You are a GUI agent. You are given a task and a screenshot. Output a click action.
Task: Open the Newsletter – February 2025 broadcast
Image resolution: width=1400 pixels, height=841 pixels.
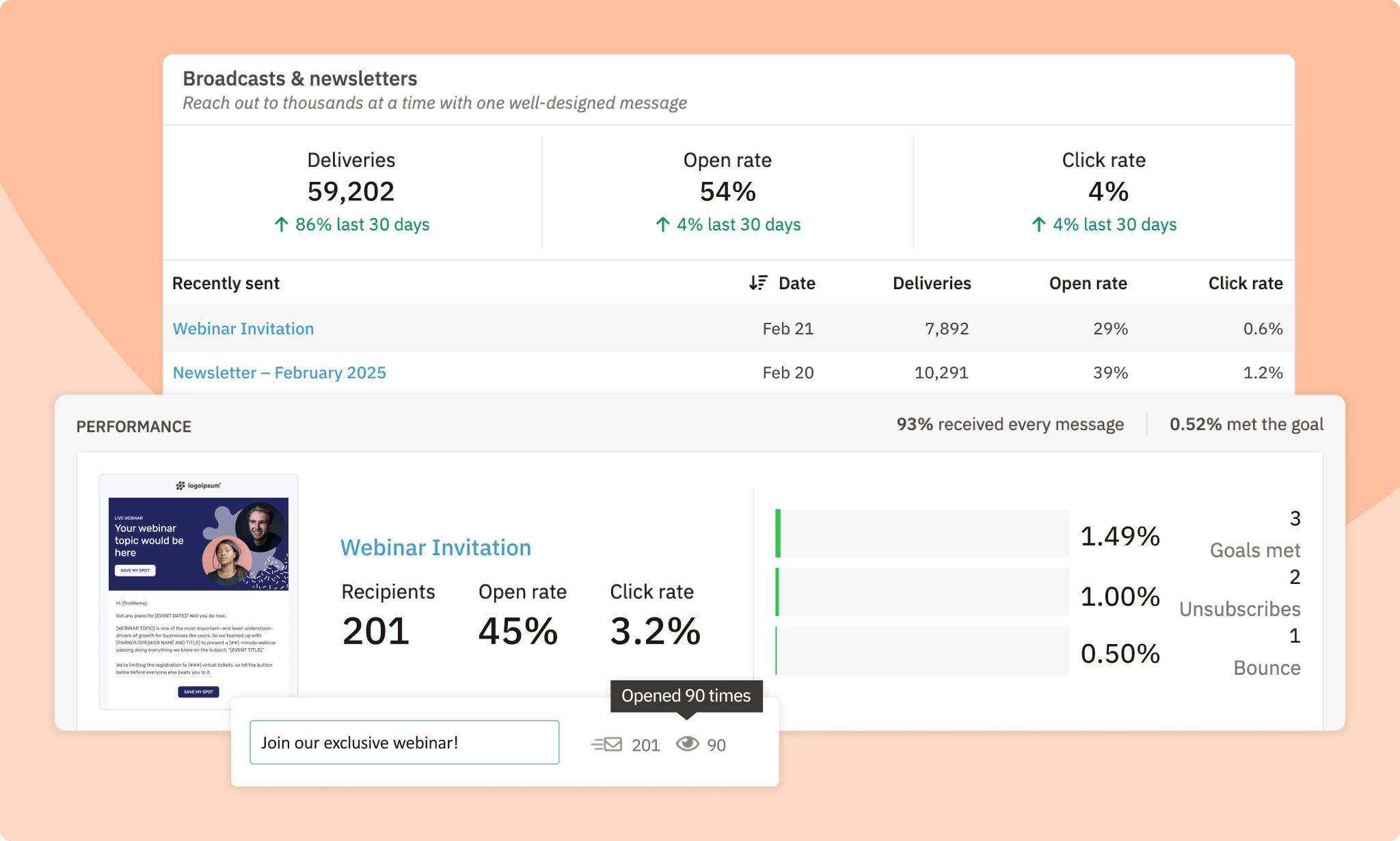[x=280, y=373]
